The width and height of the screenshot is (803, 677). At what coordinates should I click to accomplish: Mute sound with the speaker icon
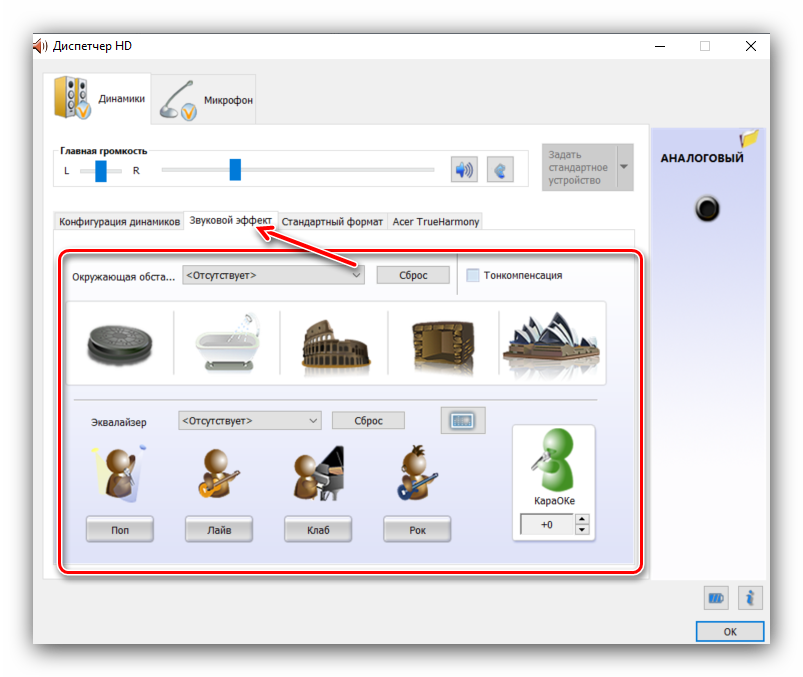(464, 170)
